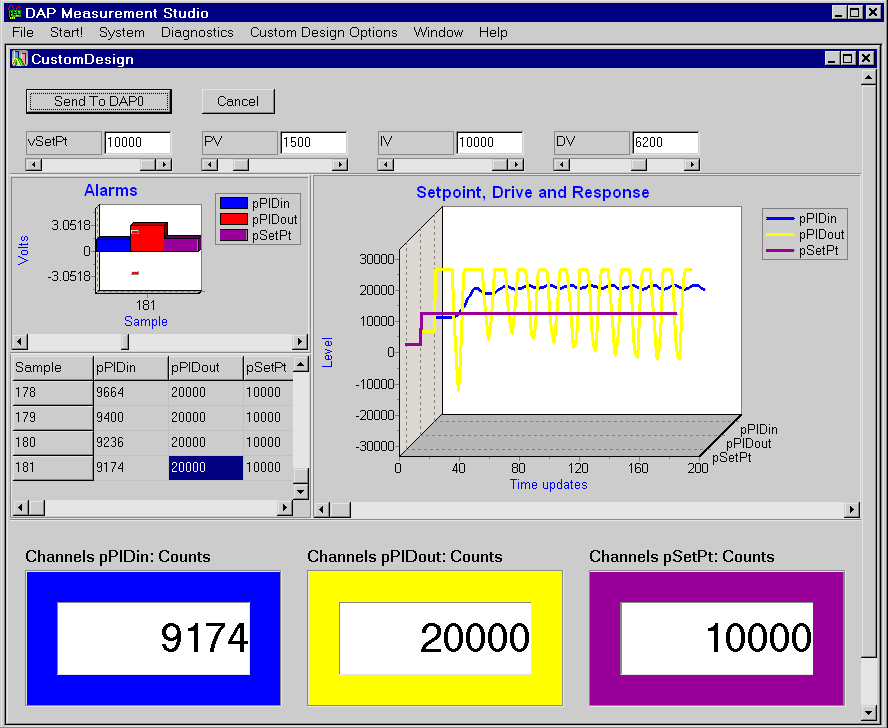This screenshot has height=728, width=888.
Task: Click the DAP Measurement Studio application icon
Action: (14, 13)
